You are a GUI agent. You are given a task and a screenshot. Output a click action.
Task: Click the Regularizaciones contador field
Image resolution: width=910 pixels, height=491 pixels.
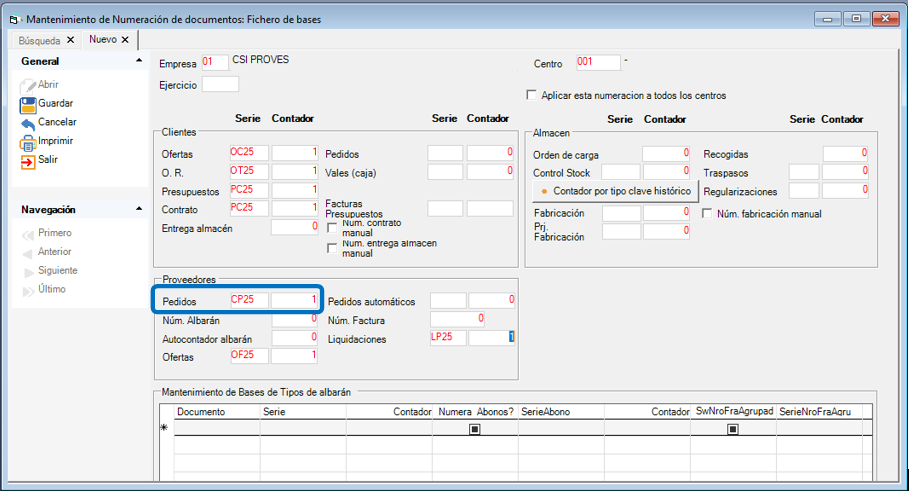[x=846, y=191]
